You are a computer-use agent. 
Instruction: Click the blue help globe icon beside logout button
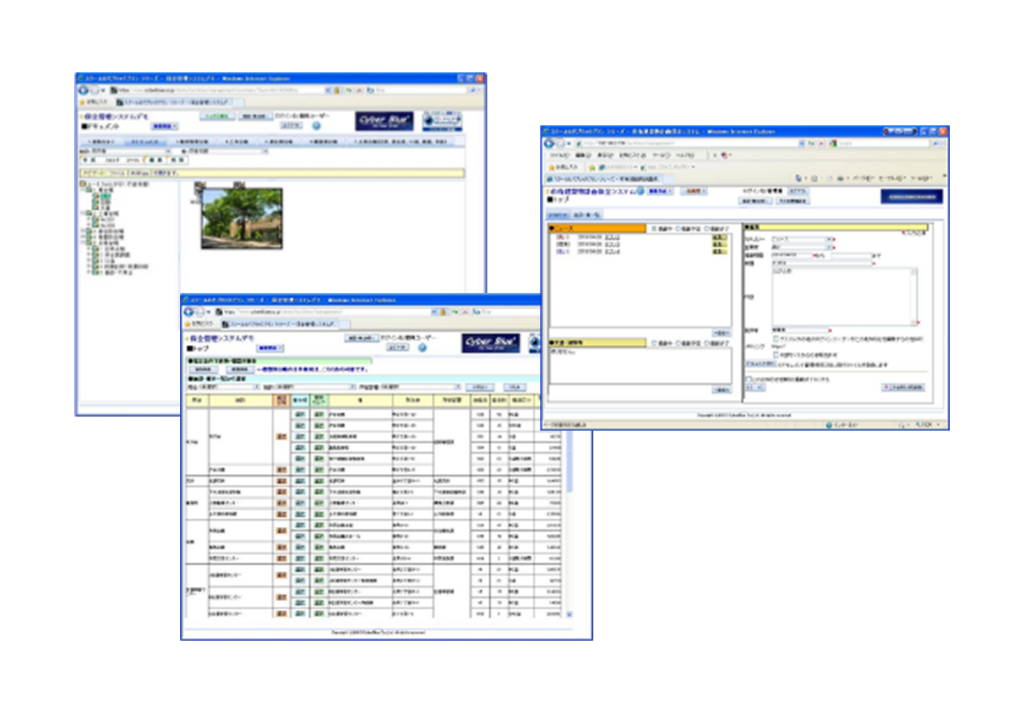click(316, 126)
